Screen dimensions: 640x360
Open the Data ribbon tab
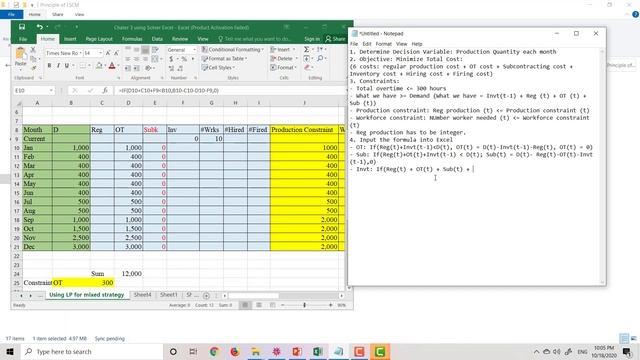[157, 39]
